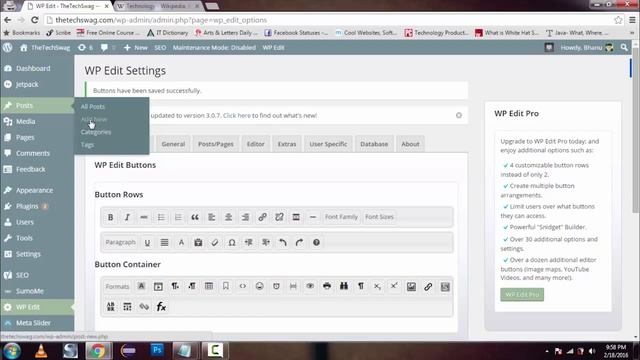The image size is (640, 360).
Task: Click the 'Click here' what's new link
Action: coord(237,116)
